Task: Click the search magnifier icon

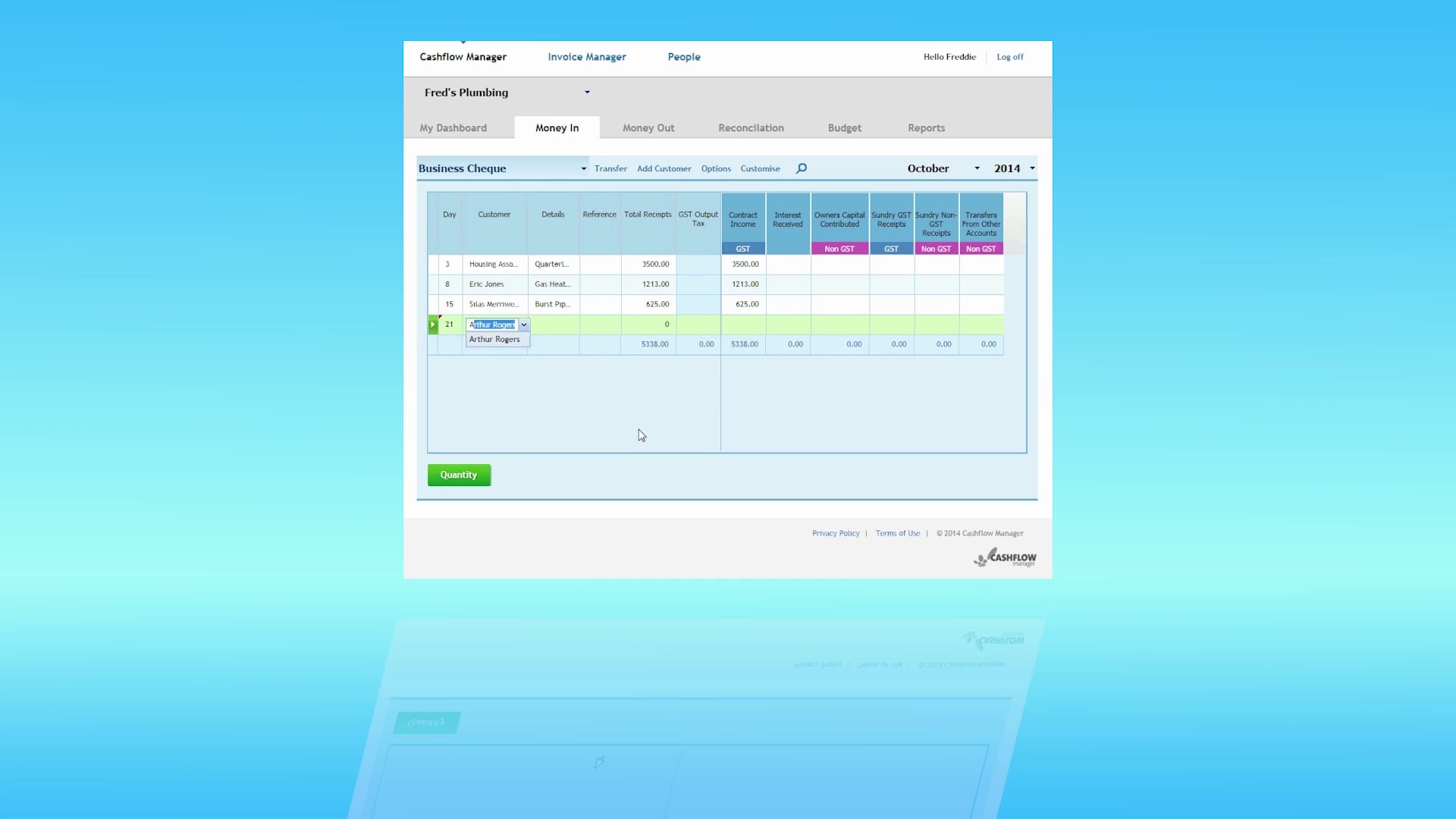Action: [x=801, y=168]
